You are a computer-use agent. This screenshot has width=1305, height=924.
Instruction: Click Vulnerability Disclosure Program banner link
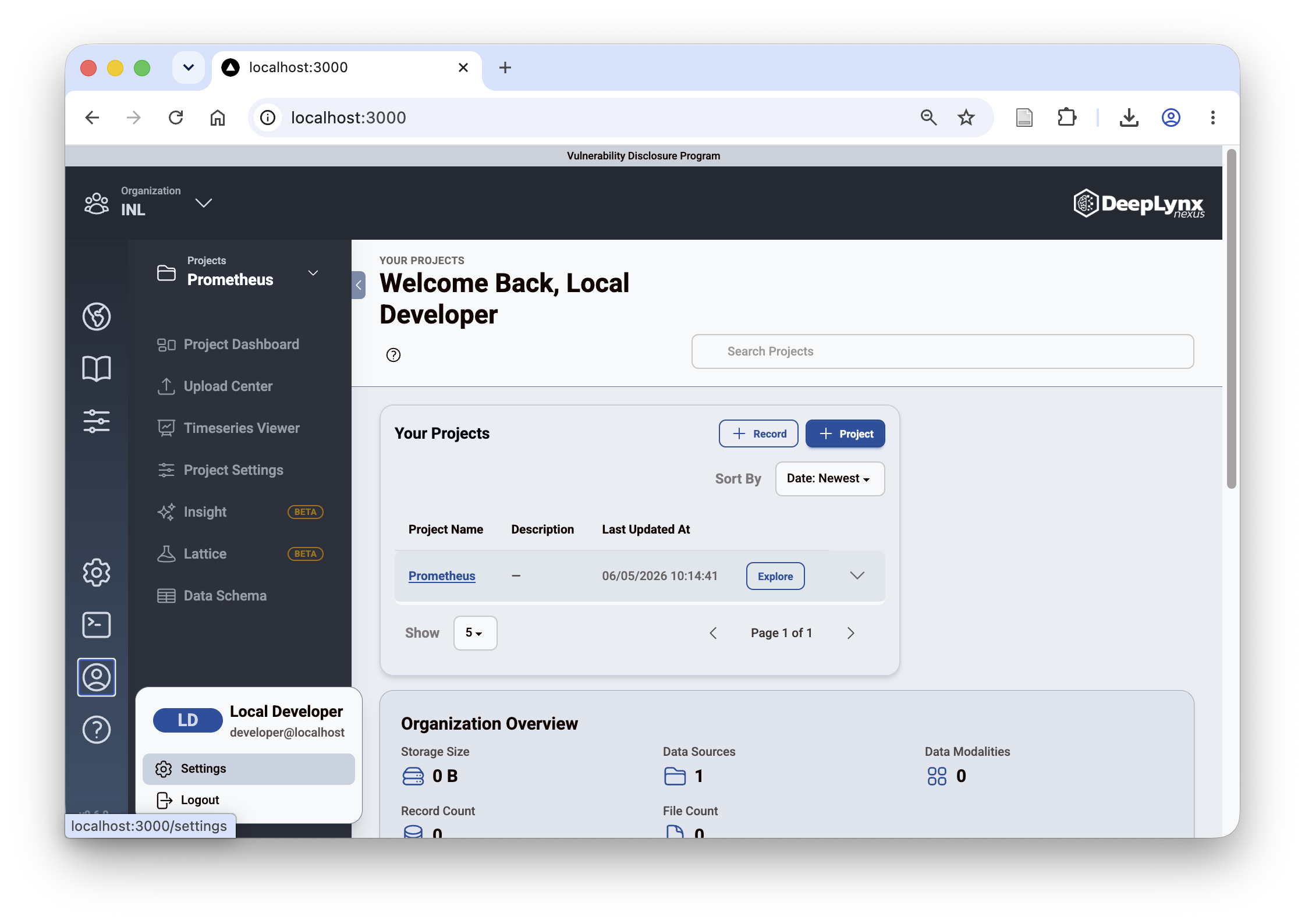(x=643, y=156)
